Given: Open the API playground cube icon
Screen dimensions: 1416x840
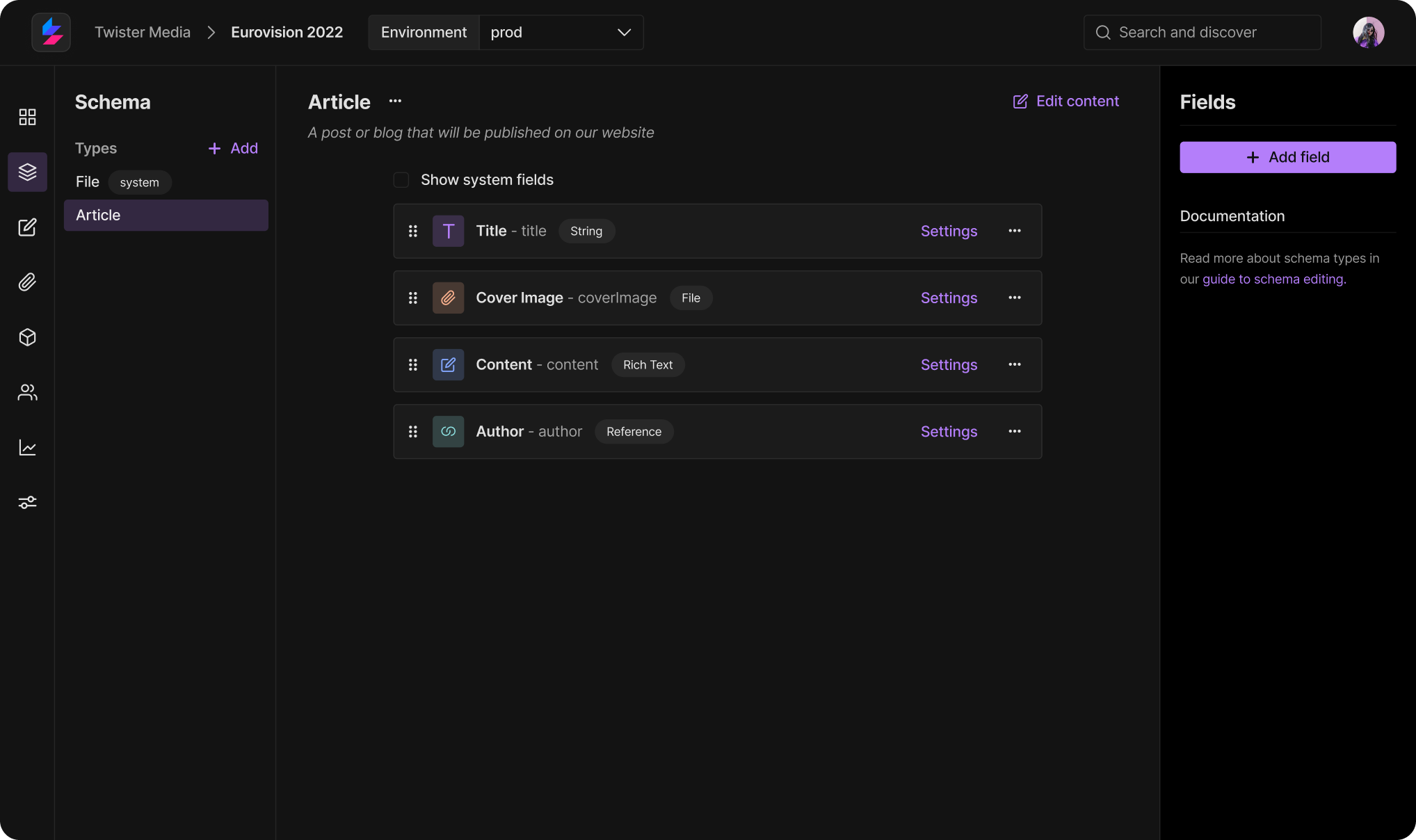Looking at the screenshot, I should (x=27, y=338).
